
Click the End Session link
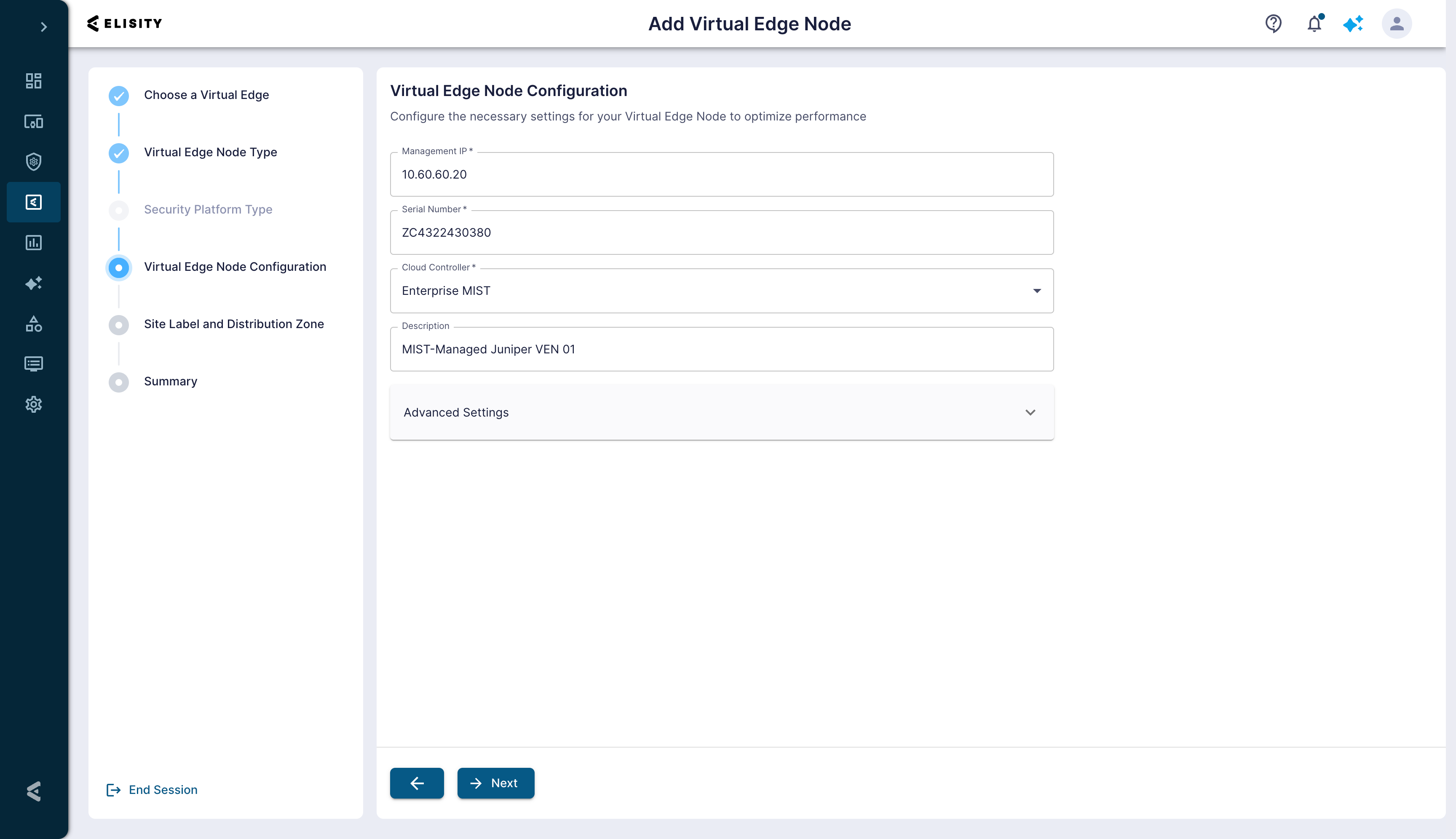coord(152,790)
